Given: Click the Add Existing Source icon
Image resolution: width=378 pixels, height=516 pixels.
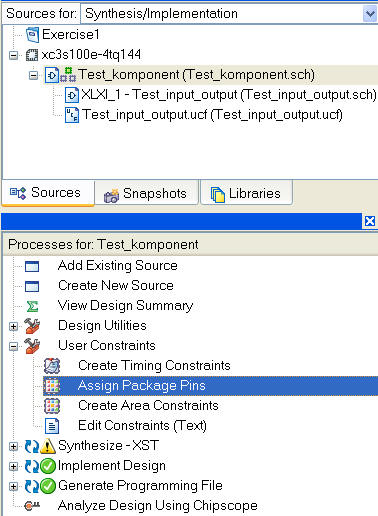Looking at the screenshot, I should click(32, 266).
